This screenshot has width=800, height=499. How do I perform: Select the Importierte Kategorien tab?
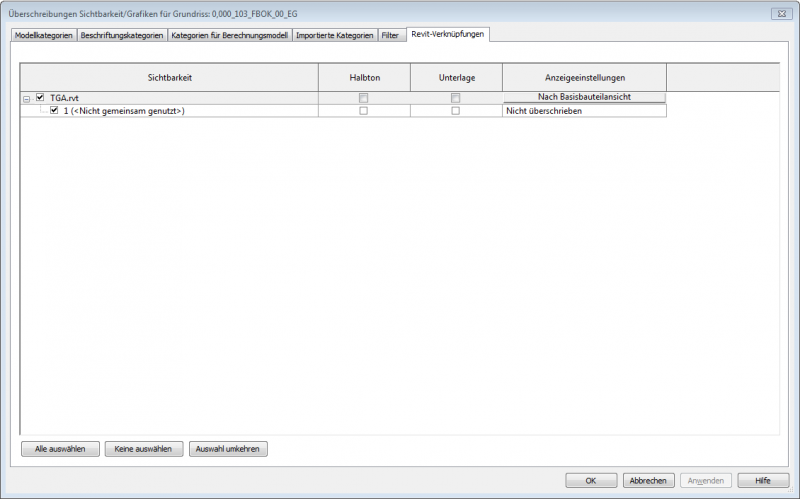[335, 36]
